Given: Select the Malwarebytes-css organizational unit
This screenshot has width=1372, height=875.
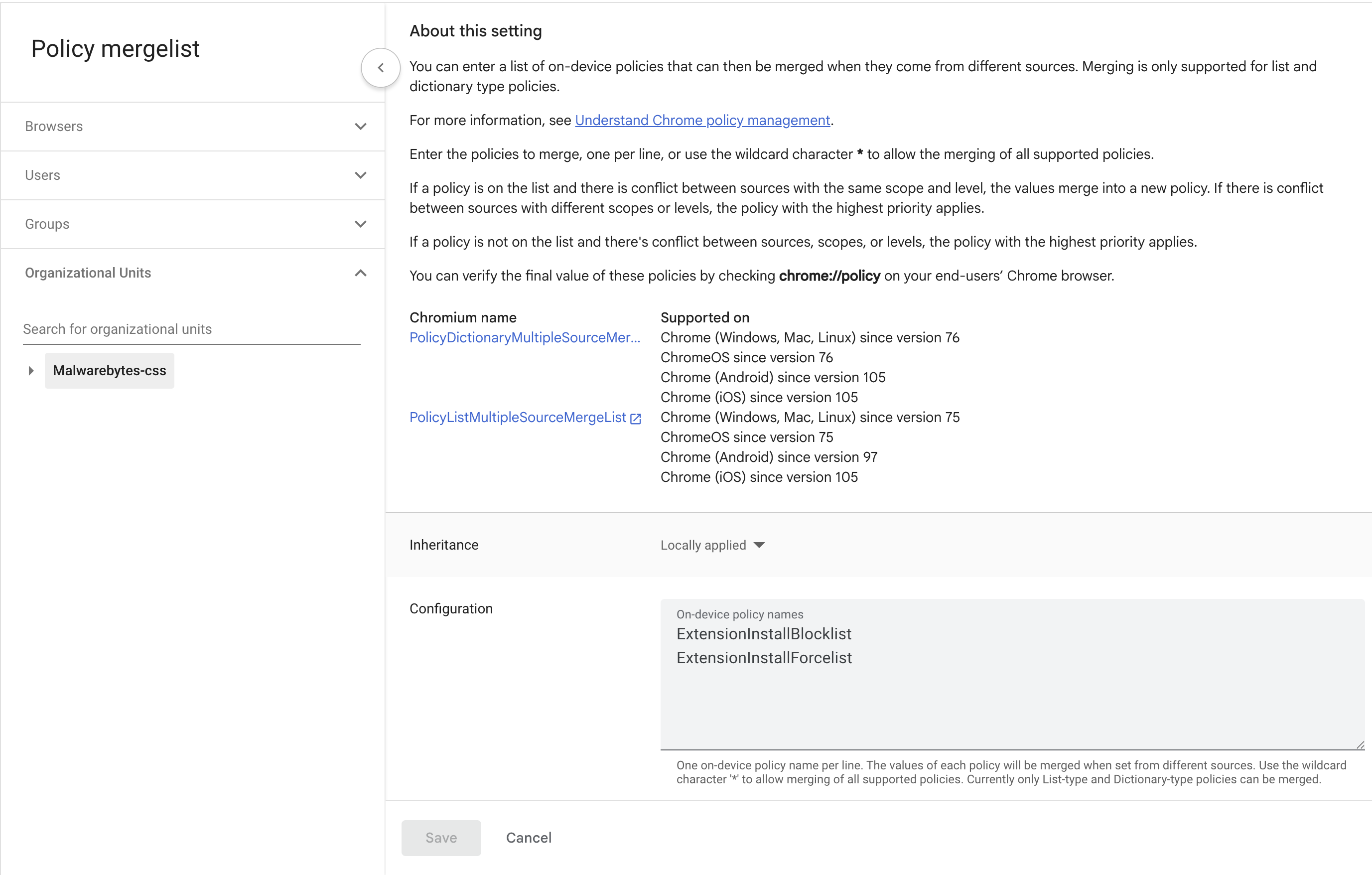Looking at the screenshot, I should 110,371.
